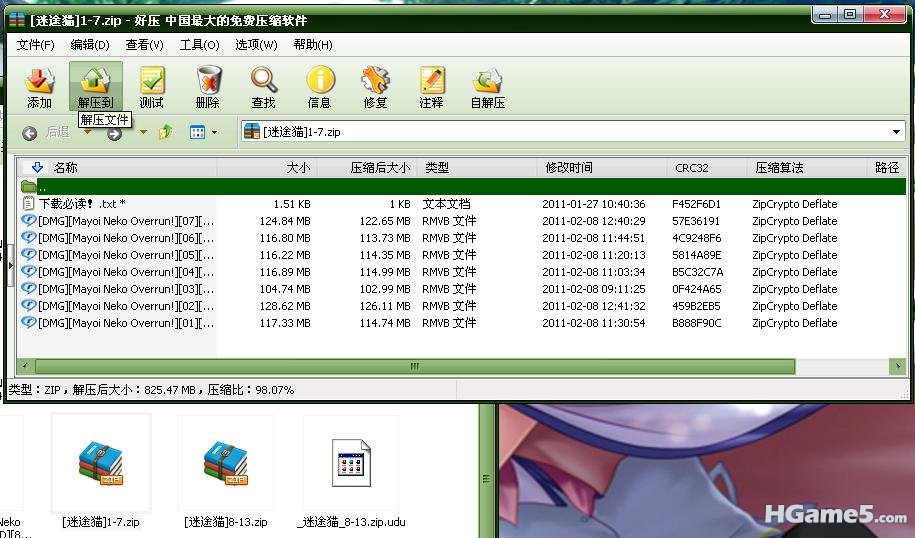The image size is (915, 538).
Task: Click the 修复 (Repair) toolbar icon
Action: pyautogui.click(x=375, y=86)
